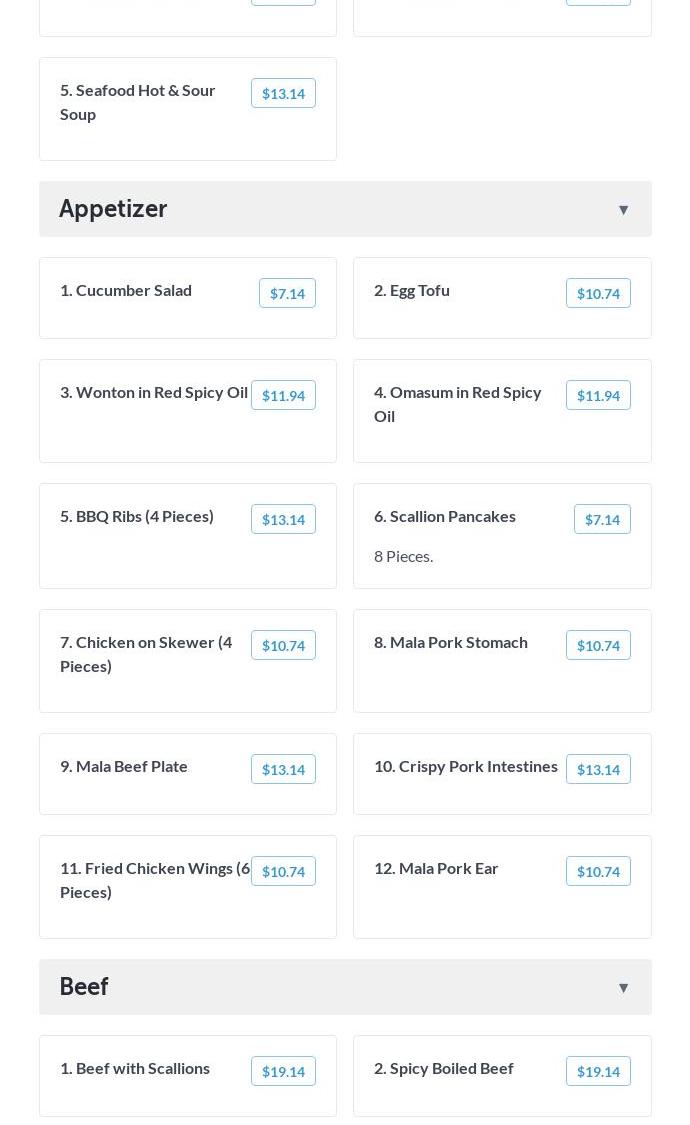
Task: Select Mala Beef Plate $13.14 button
Action: (283, 769)
